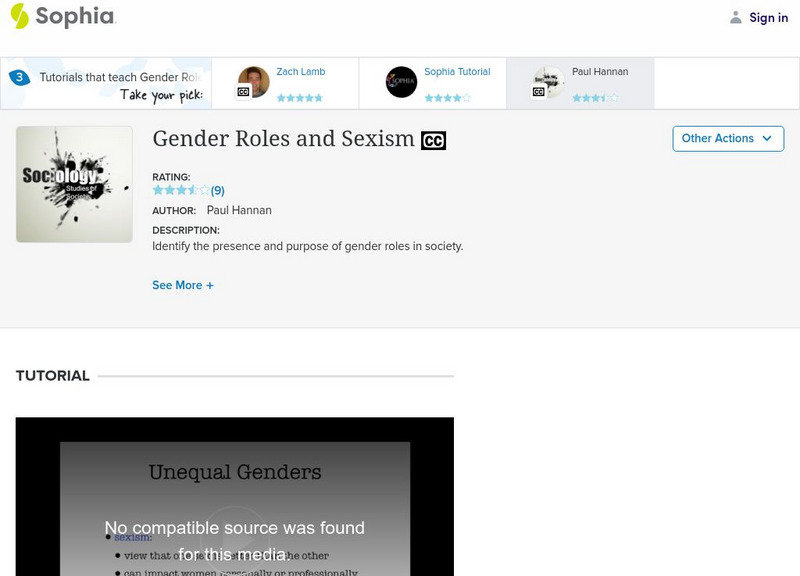Click the description text about gender roles
The image size is (800, 576).
(x=308, y=246)
